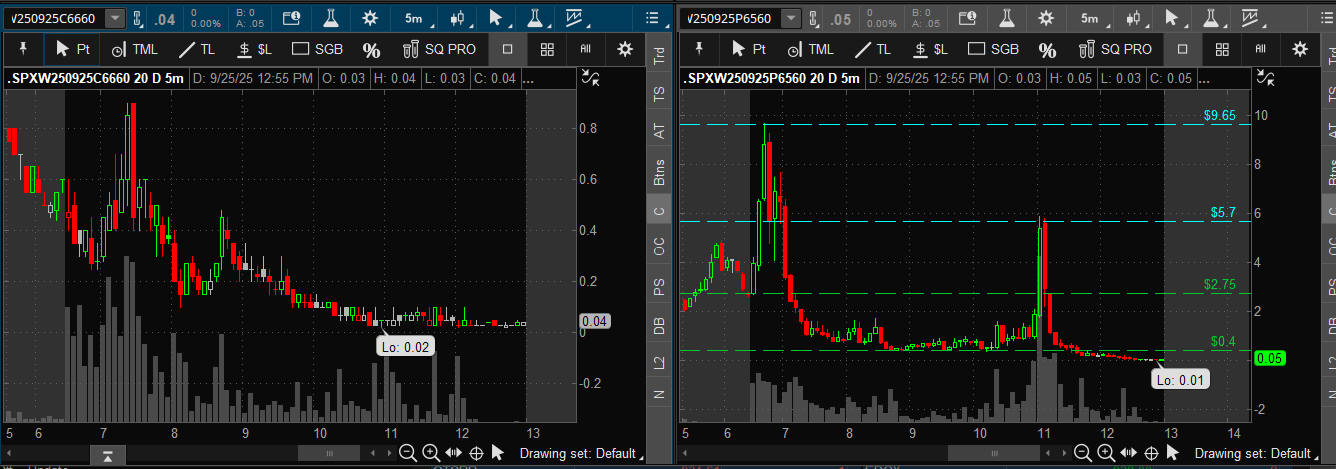Toggle single-chart layout in the right toolbar
Image resolution: width=1336 pixels, height=469 pixels.
pyautogui.click(x=1182, y=49)
